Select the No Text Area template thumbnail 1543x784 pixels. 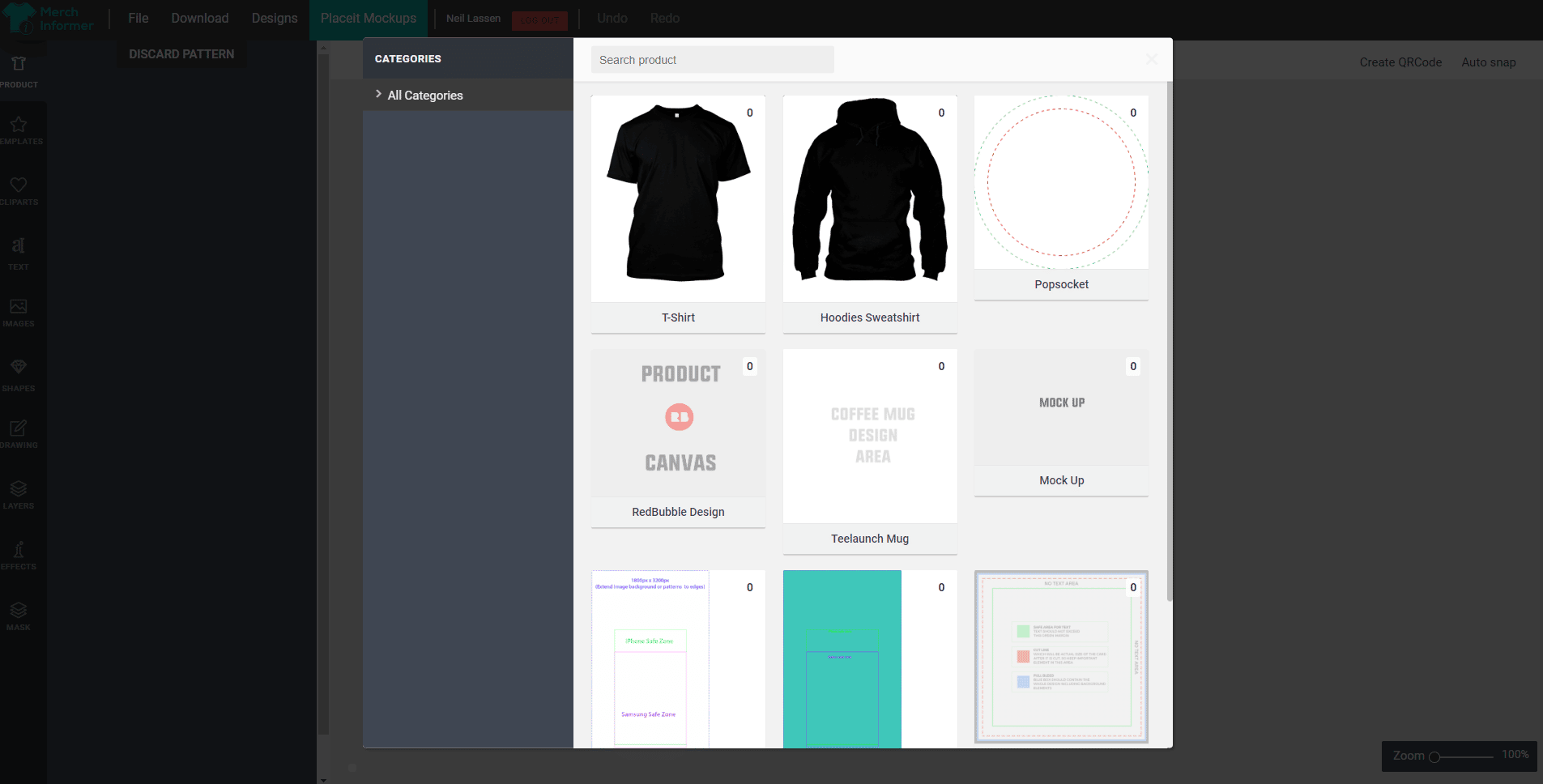tap(1061, 657)
